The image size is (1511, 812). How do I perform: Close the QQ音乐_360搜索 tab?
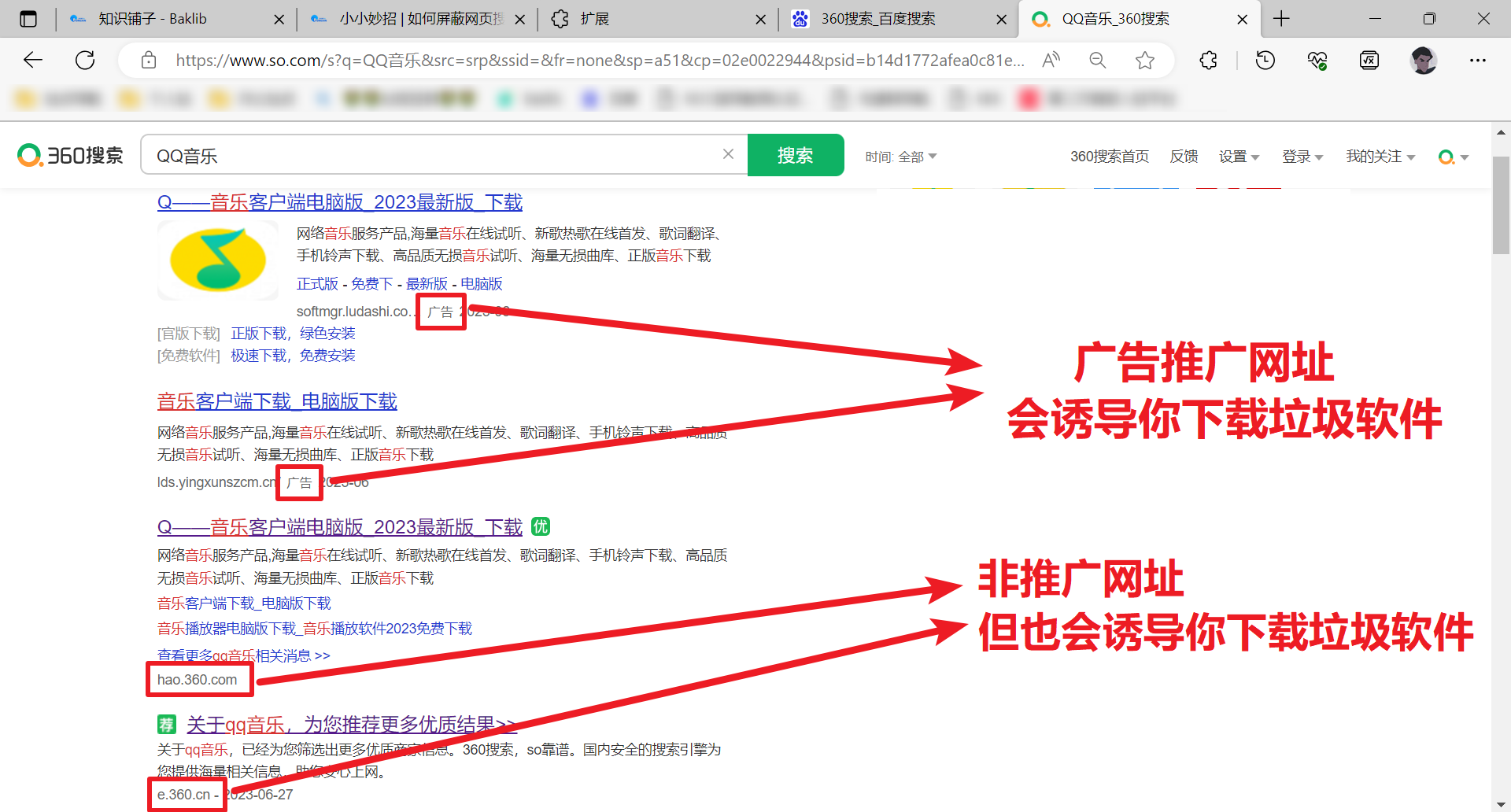pos(1243,19)
